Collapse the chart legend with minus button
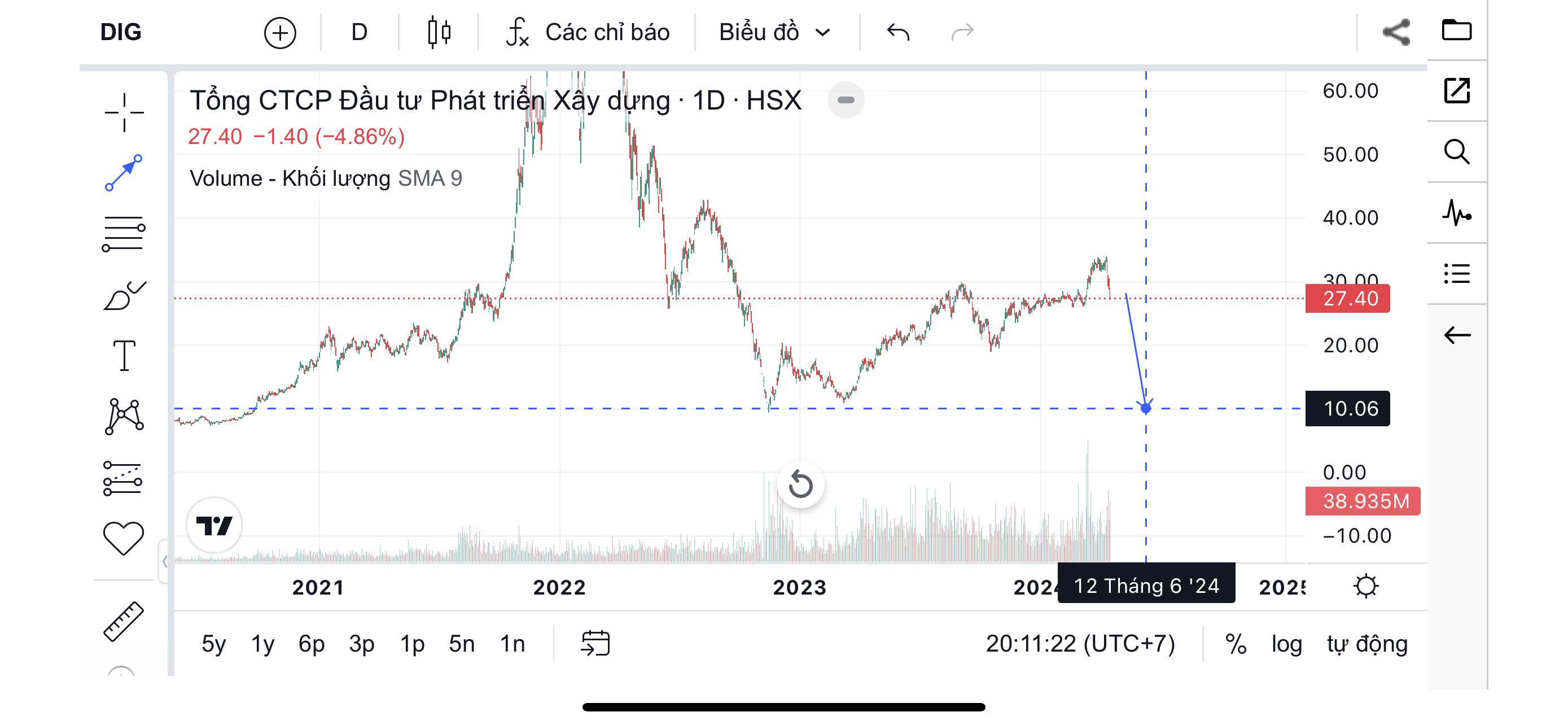The width and height of the screenshot is (1568, 725). [846, 100]
